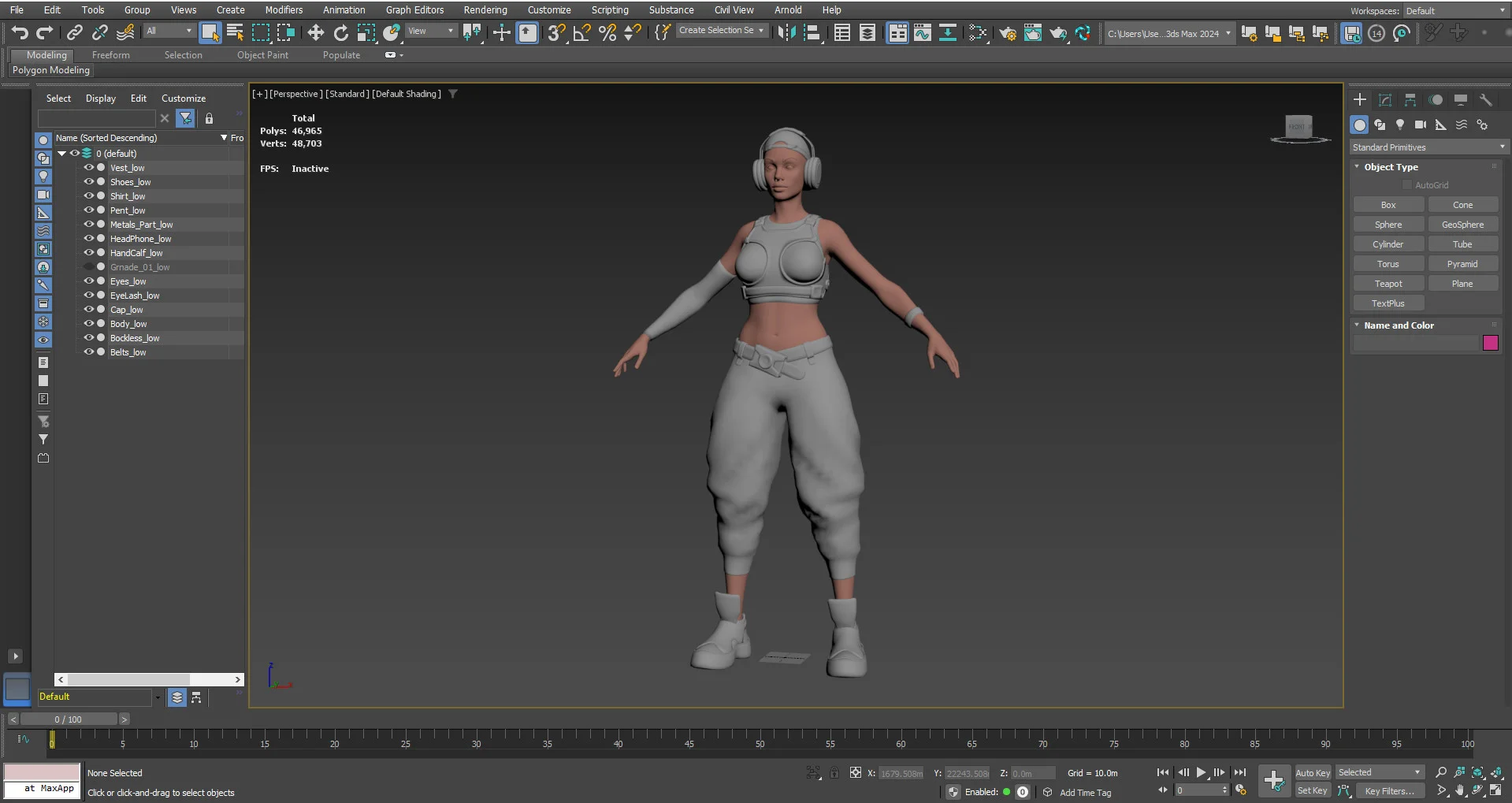Viewport: 1512px width, 803px height.
Task: Select the Rotate tool in toolbar
Action: click(341, 32)
